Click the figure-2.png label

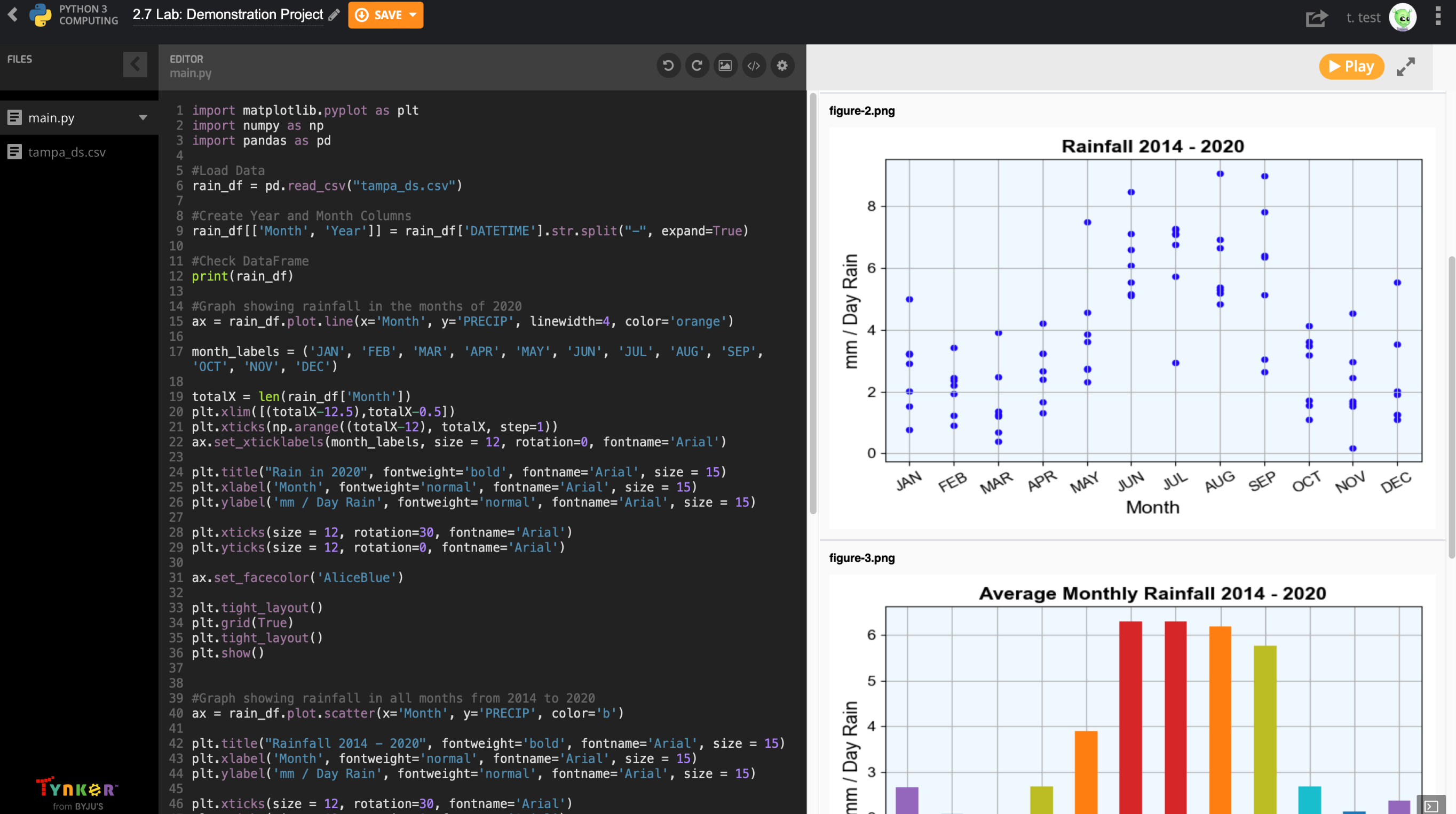click(861, 111)
